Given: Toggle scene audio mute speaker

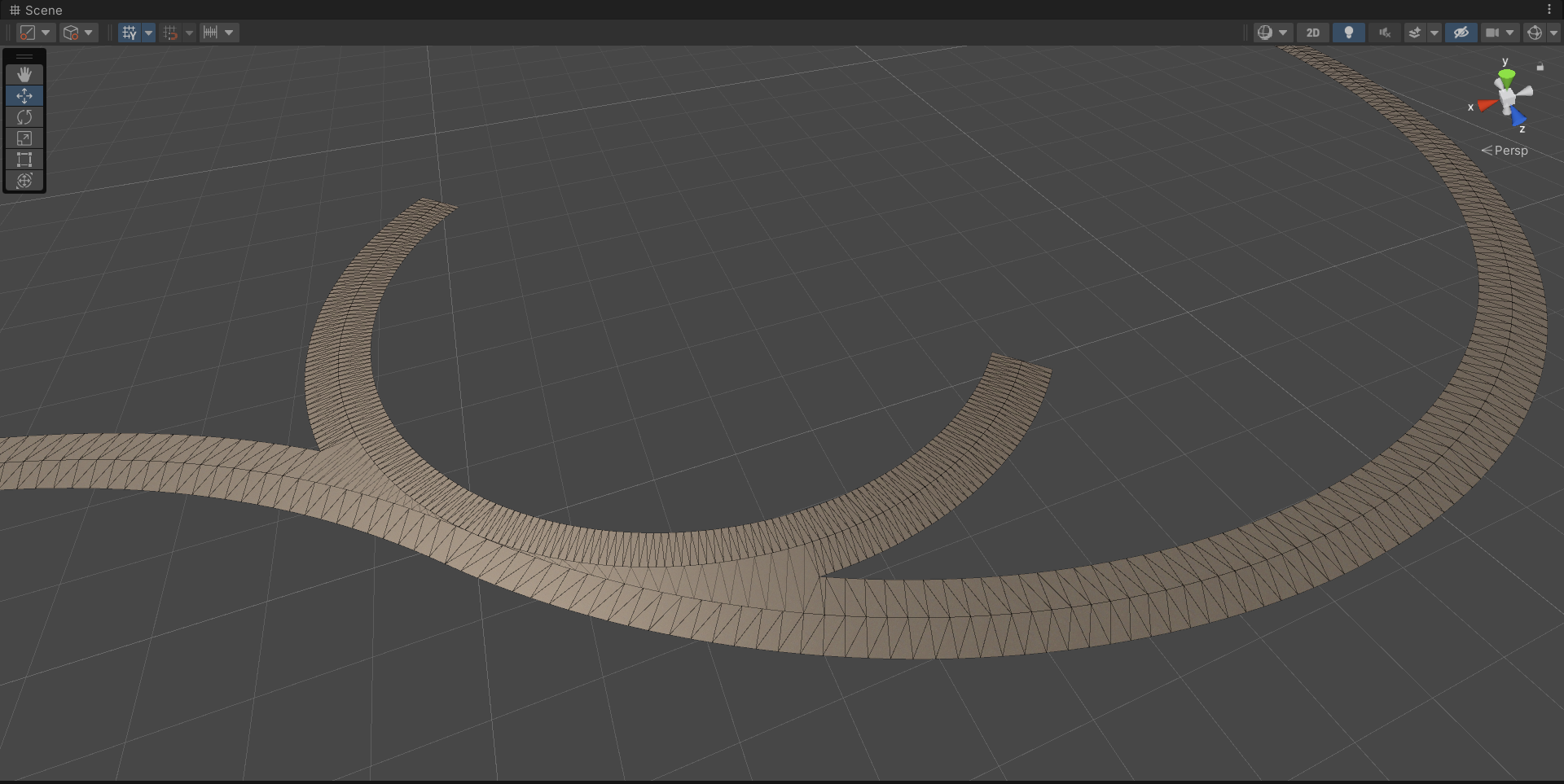Looking at the screenshot, I should click(x=1385, y=33).
